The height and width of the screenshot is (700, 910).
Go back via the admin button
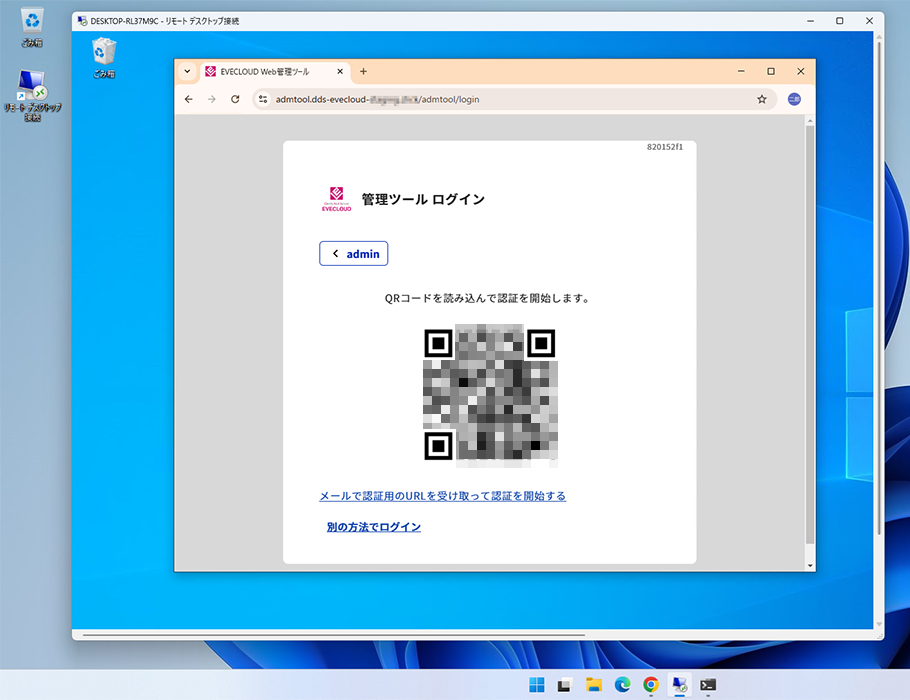[x=354, y=254]
